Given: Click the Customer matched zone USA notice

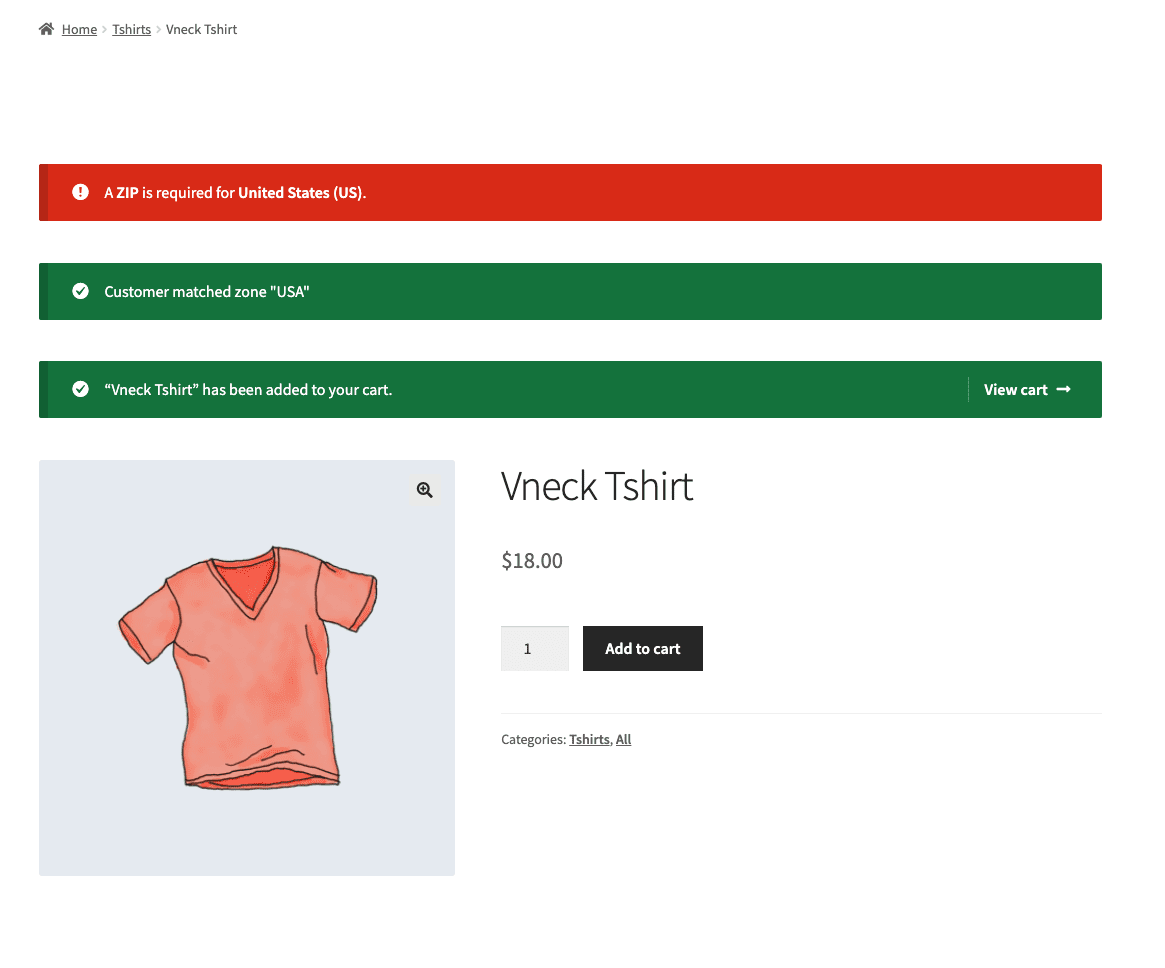Looking at the screenshot, I should tap(571, 291).
